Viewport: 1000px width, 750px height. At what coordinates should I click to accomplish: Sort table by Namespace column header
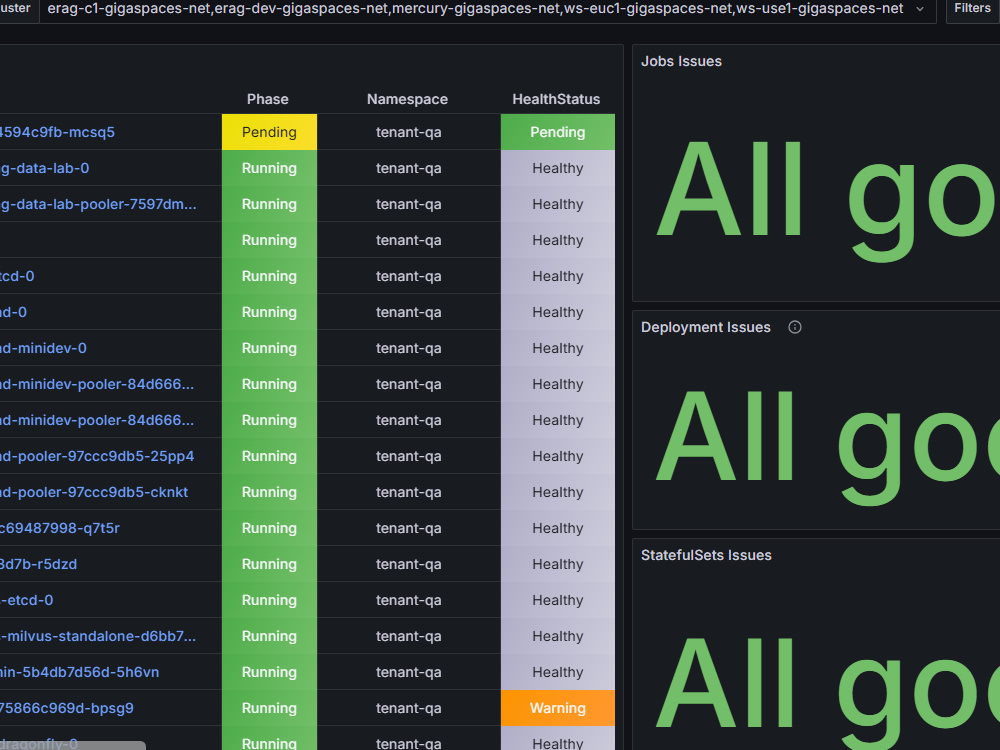[408, 99]
